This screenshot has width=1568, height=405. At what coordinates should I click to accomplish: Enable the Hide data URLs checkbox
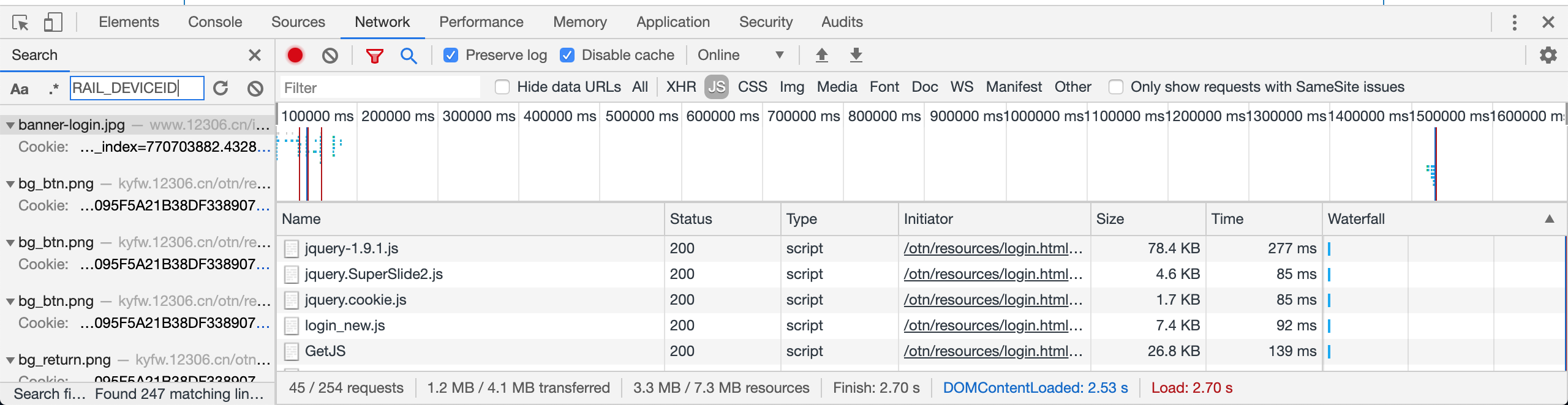[x=502, y=87]
